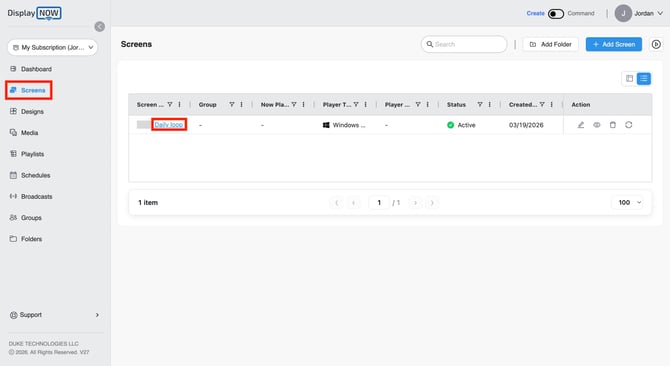Click the Jordan avatar icon

point(623,14)
